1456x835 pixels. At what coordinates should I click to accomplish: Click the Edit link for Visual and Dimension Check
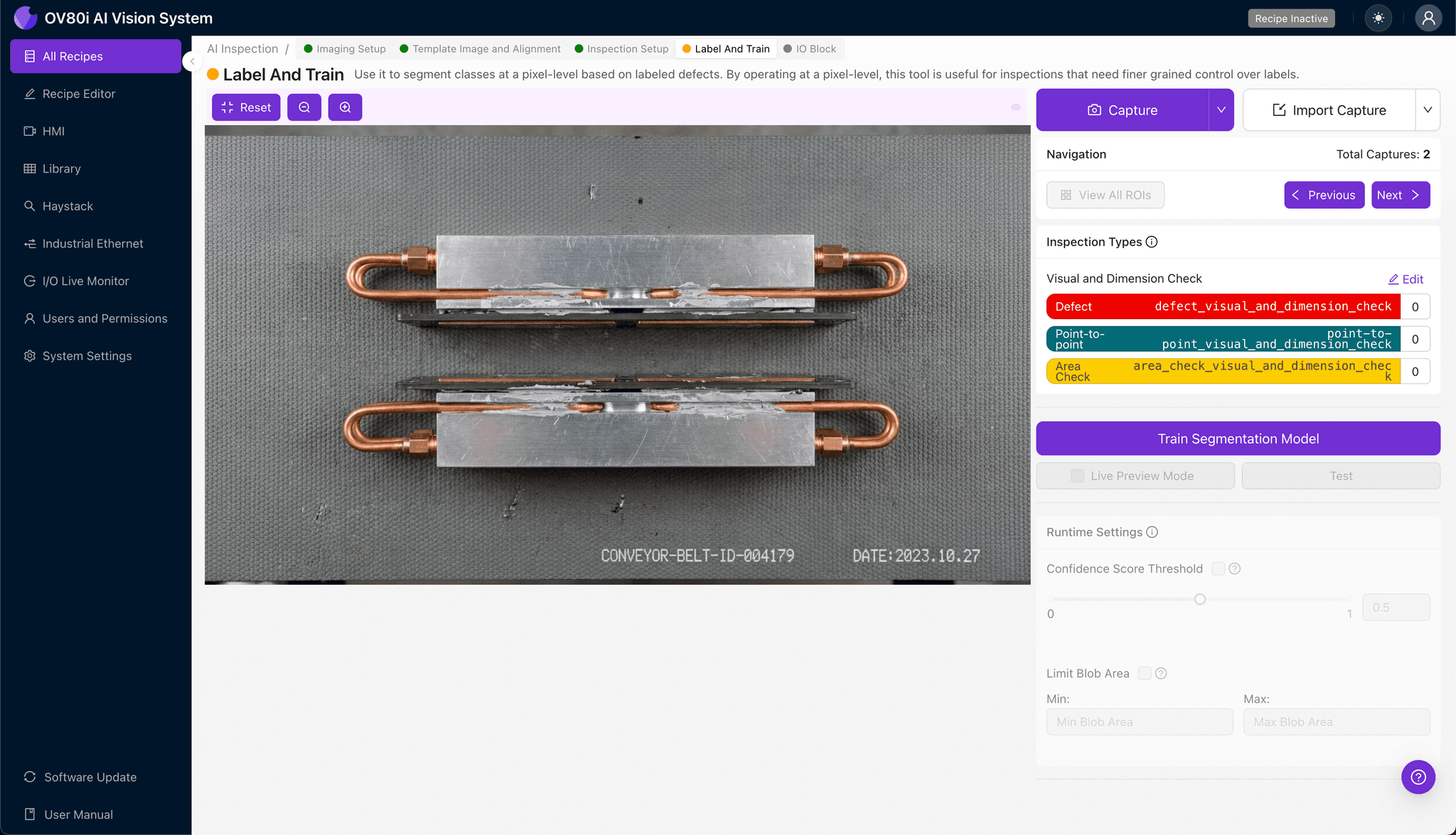[1406, 279]
